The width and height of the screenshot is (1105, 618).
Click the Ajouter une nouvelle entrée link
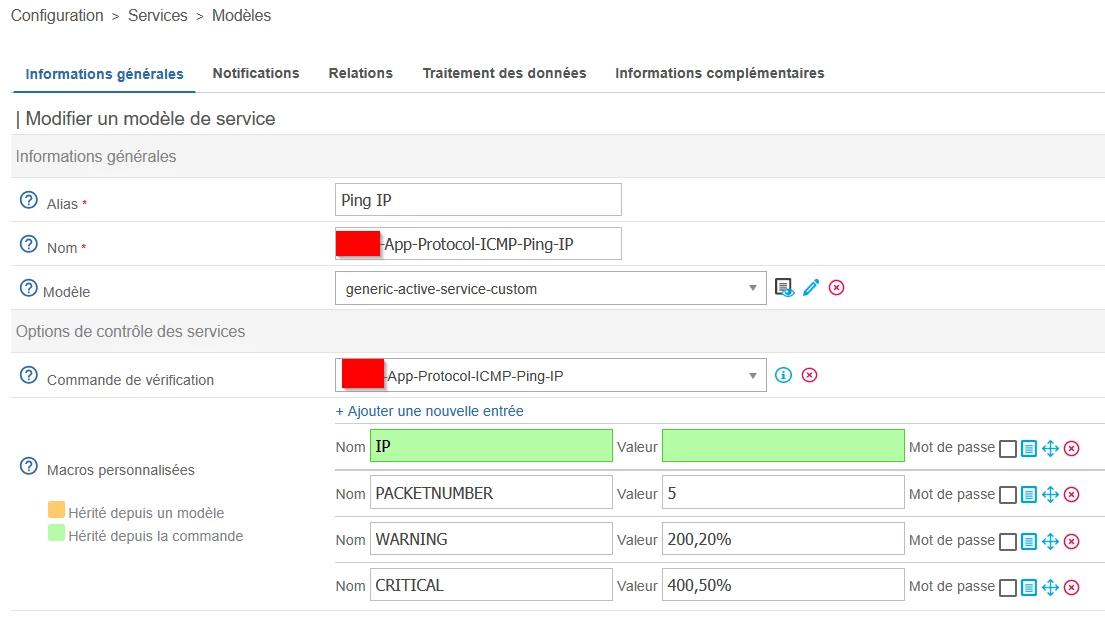click(x=429, y=411)
